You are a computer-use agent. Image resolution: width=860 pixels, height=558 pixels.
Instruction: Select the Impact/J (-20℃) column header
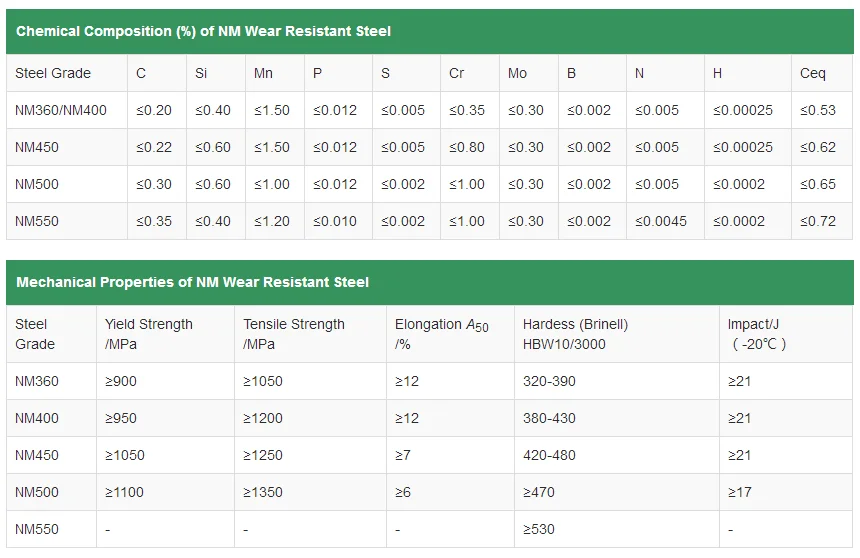(x=757, y=334)
